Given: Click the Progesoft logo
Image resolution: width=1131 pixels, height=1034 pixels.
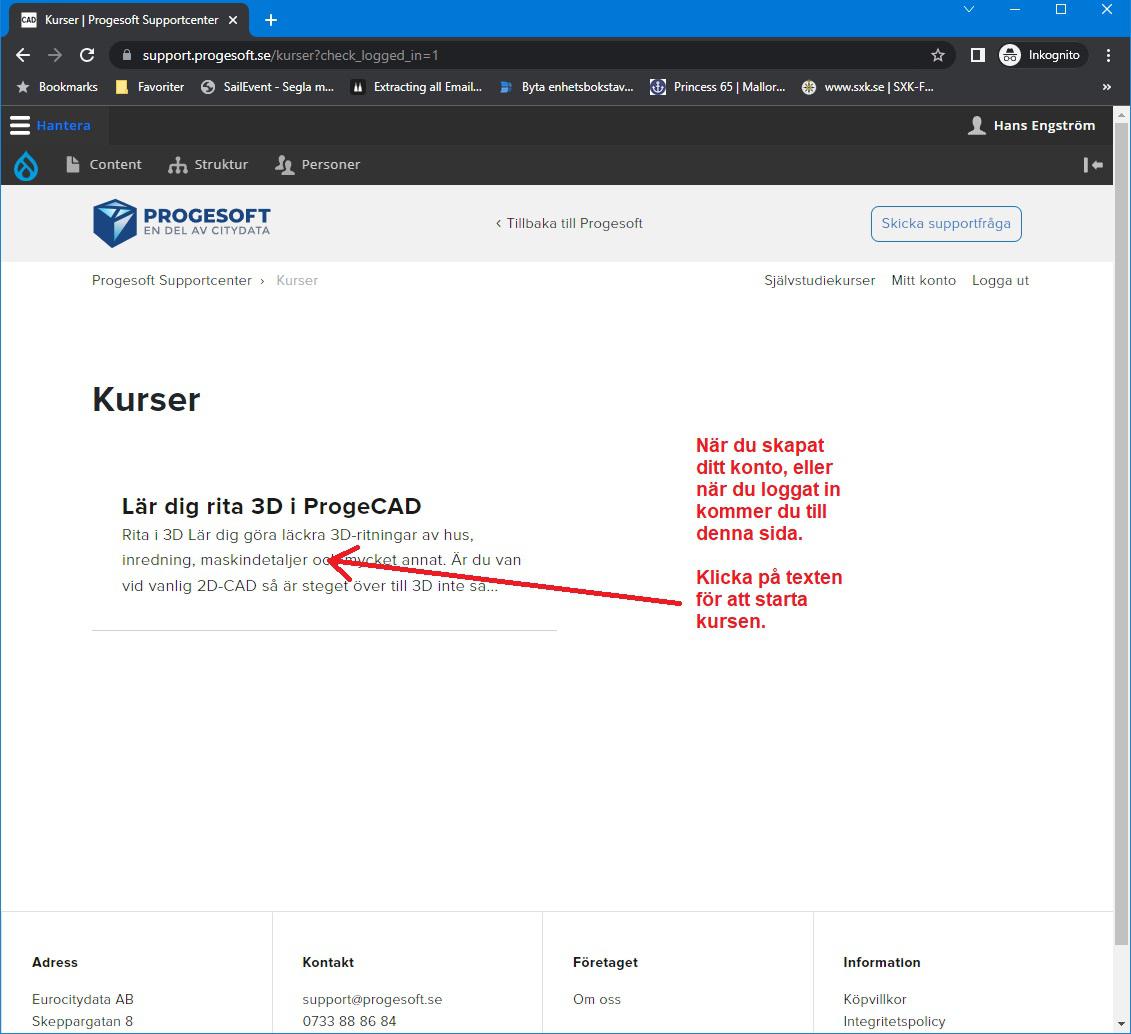Looking at the screenshot, I should coord(182,223).
